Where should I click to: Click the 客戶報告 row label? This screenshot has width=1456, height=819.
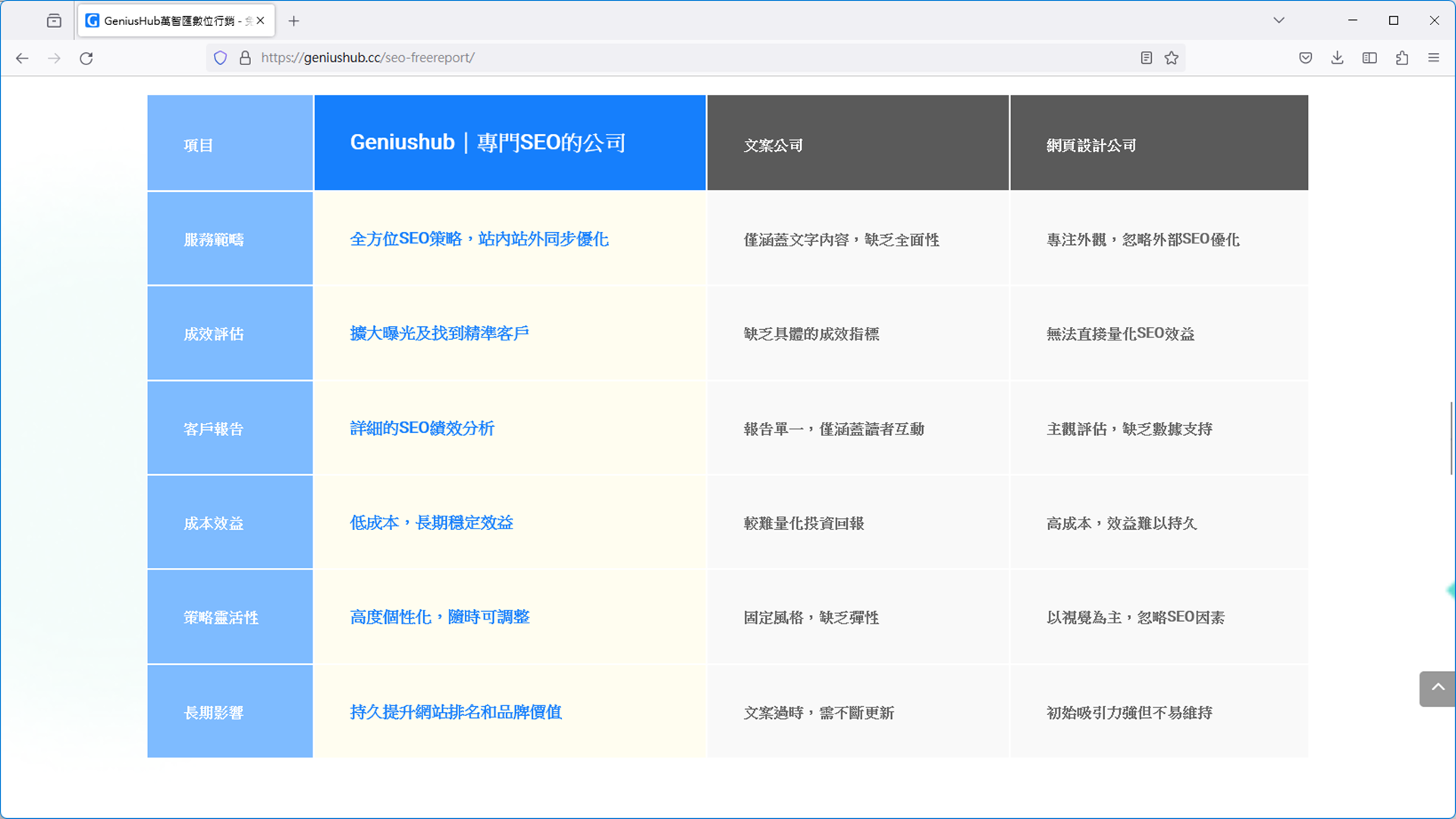[x=230, y=428]
